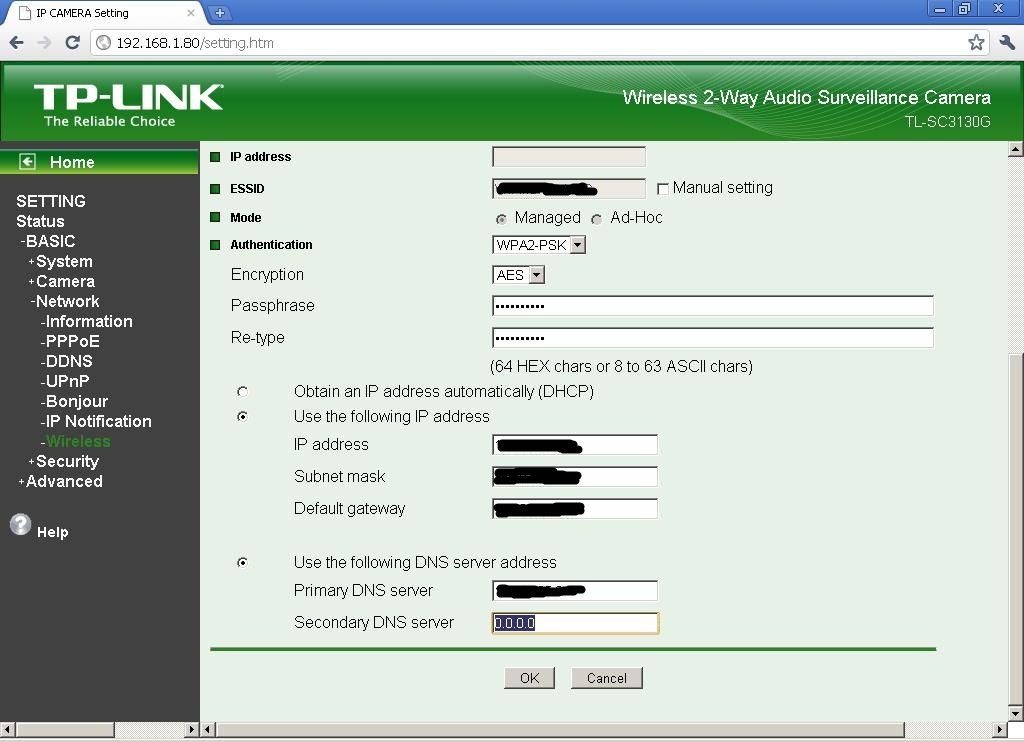1024x742 pixels.
Task: Click main horizontal scrollbar right arrow
Action: 1000,729
